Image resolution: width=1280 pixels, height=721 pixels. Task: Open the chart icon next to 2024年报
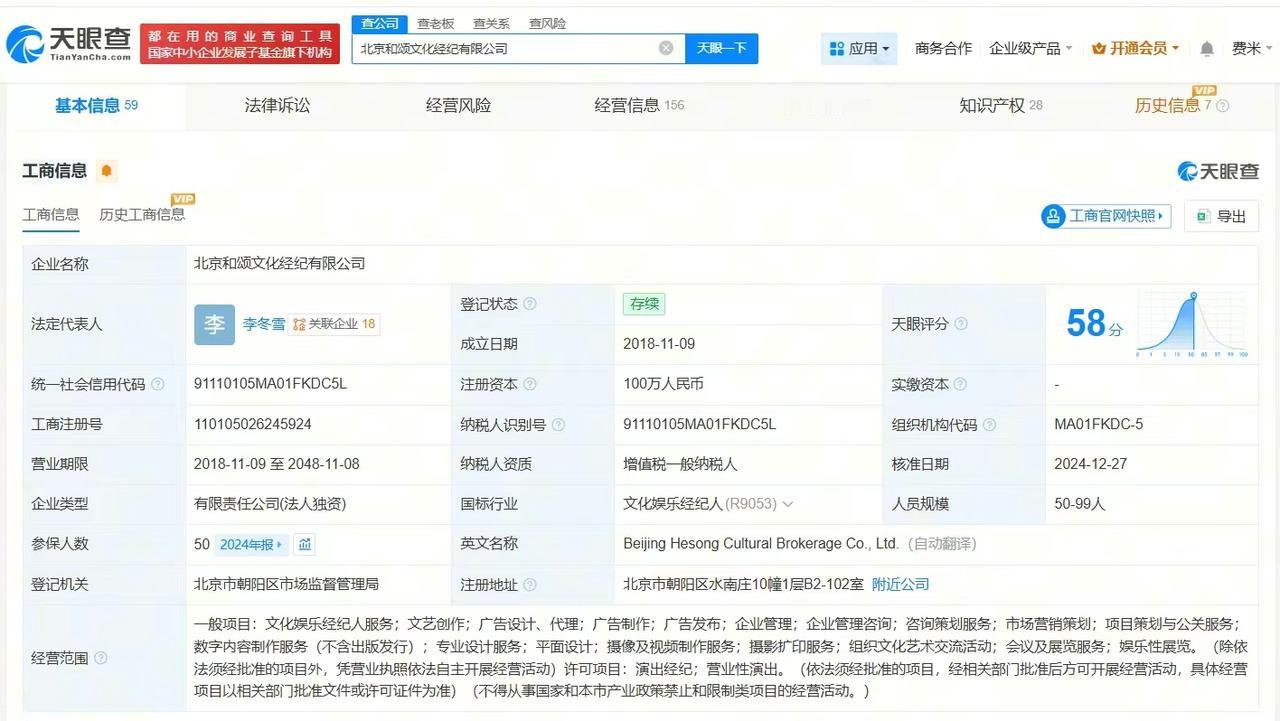[305, 544]
